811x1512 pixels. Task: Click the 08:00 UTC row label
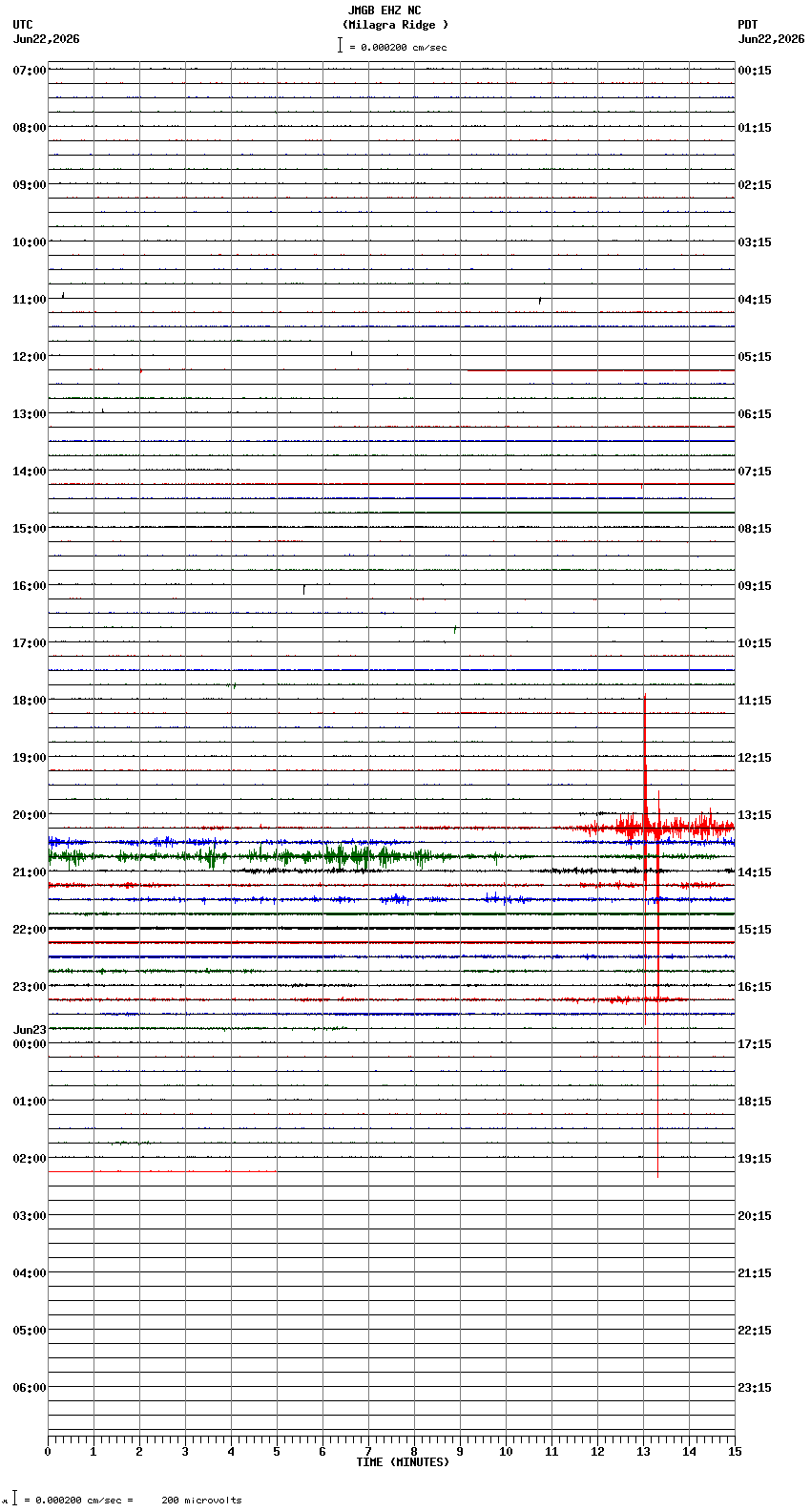click(30, 128)
